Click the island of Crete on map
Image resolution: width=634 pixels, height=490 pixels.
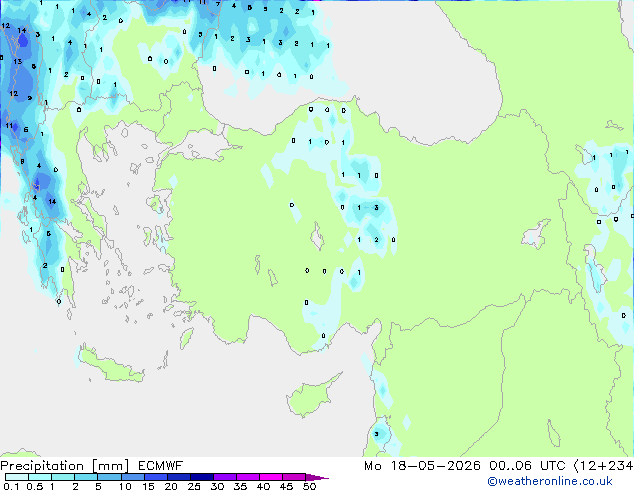click(109, 366)
